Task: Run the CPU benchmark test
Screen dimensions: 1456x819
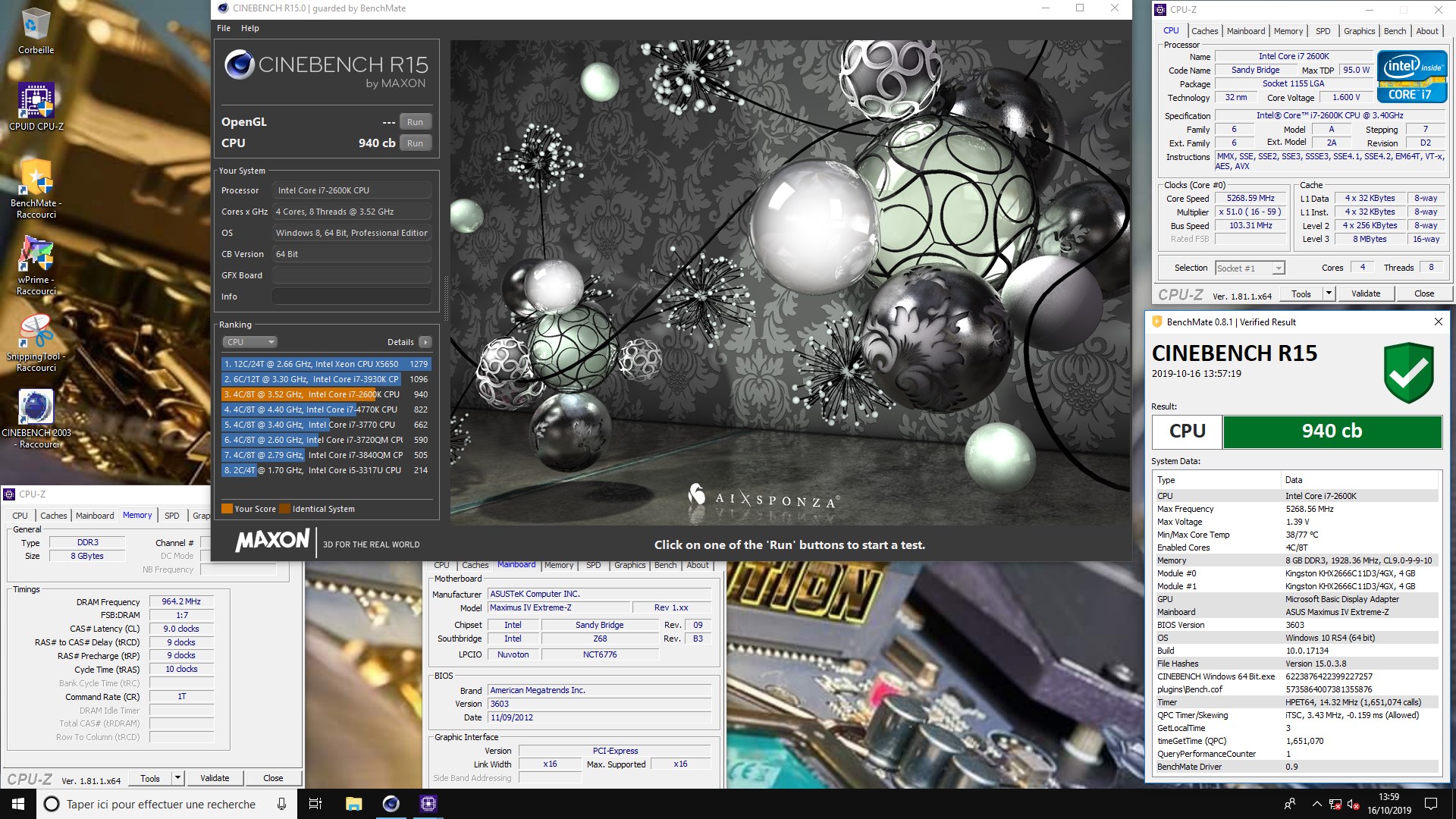Action: [x=415, y=143]
